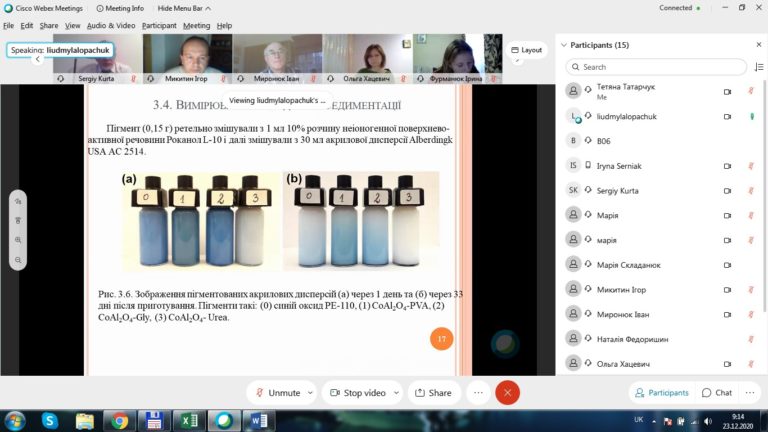Screen dimensions: 768x432
Task: Zoom out on the shared content
Action: tap(18, 260)
